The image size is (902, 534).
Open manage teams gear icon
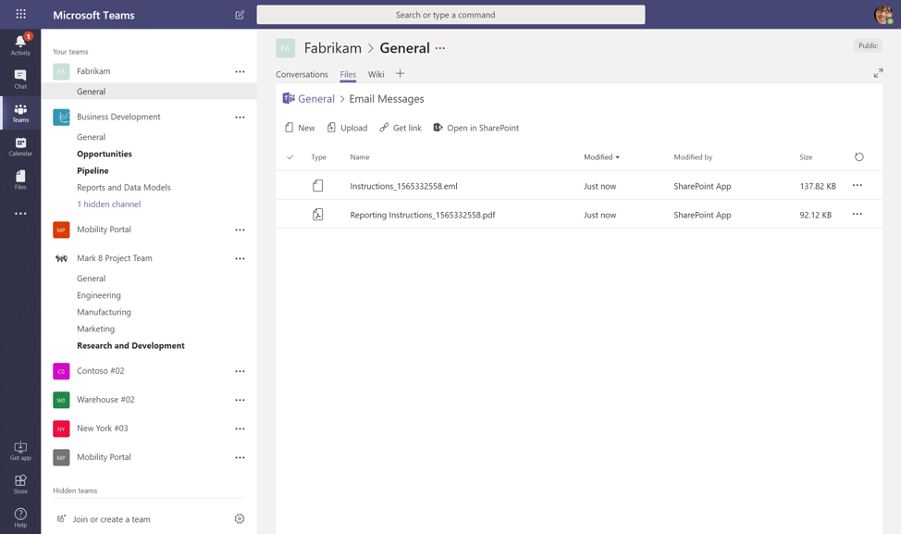240,518
